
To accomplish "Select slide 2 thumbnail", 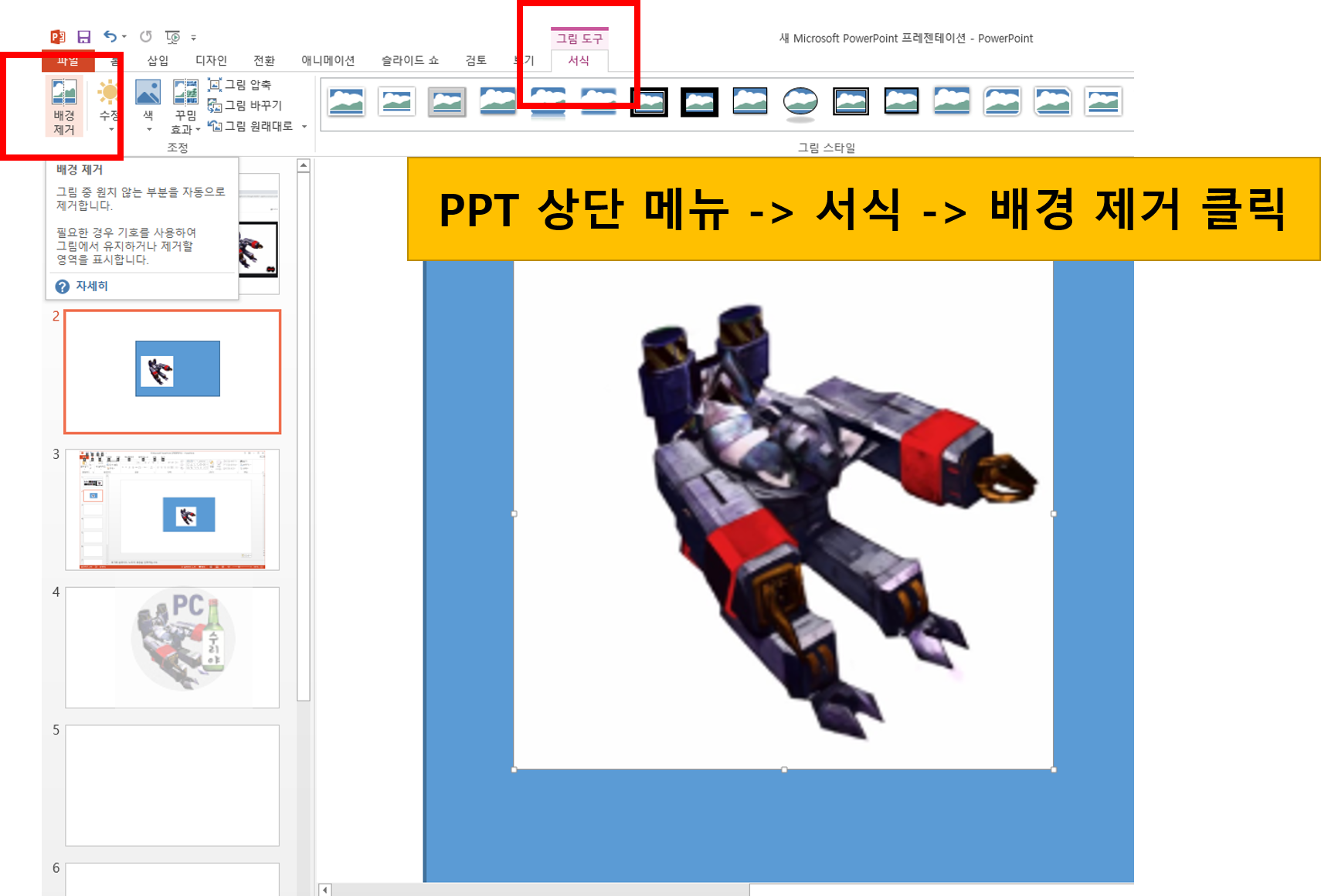I will click(172, 372).
